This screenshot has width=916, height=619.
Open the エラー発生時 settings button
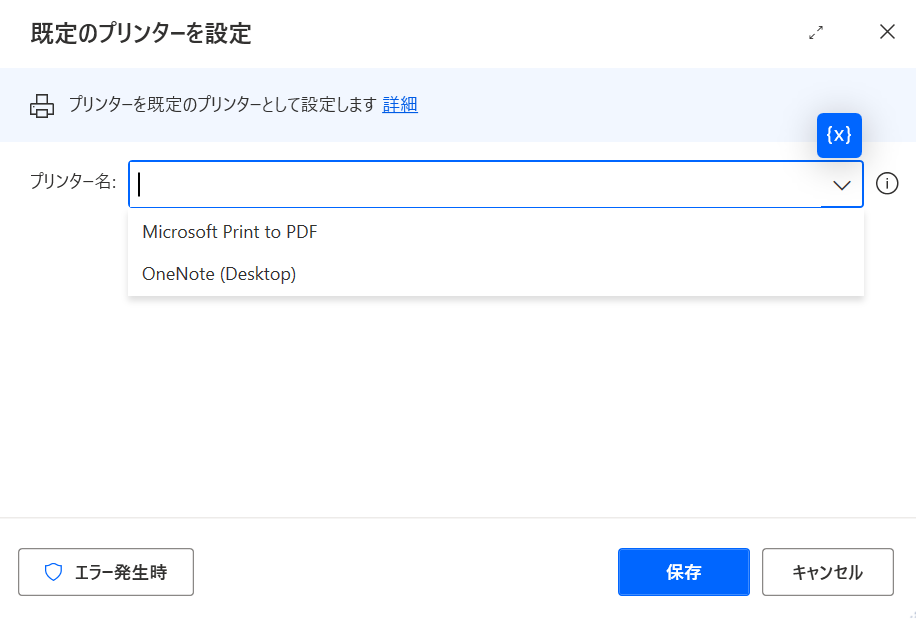[x=106, y=572]
